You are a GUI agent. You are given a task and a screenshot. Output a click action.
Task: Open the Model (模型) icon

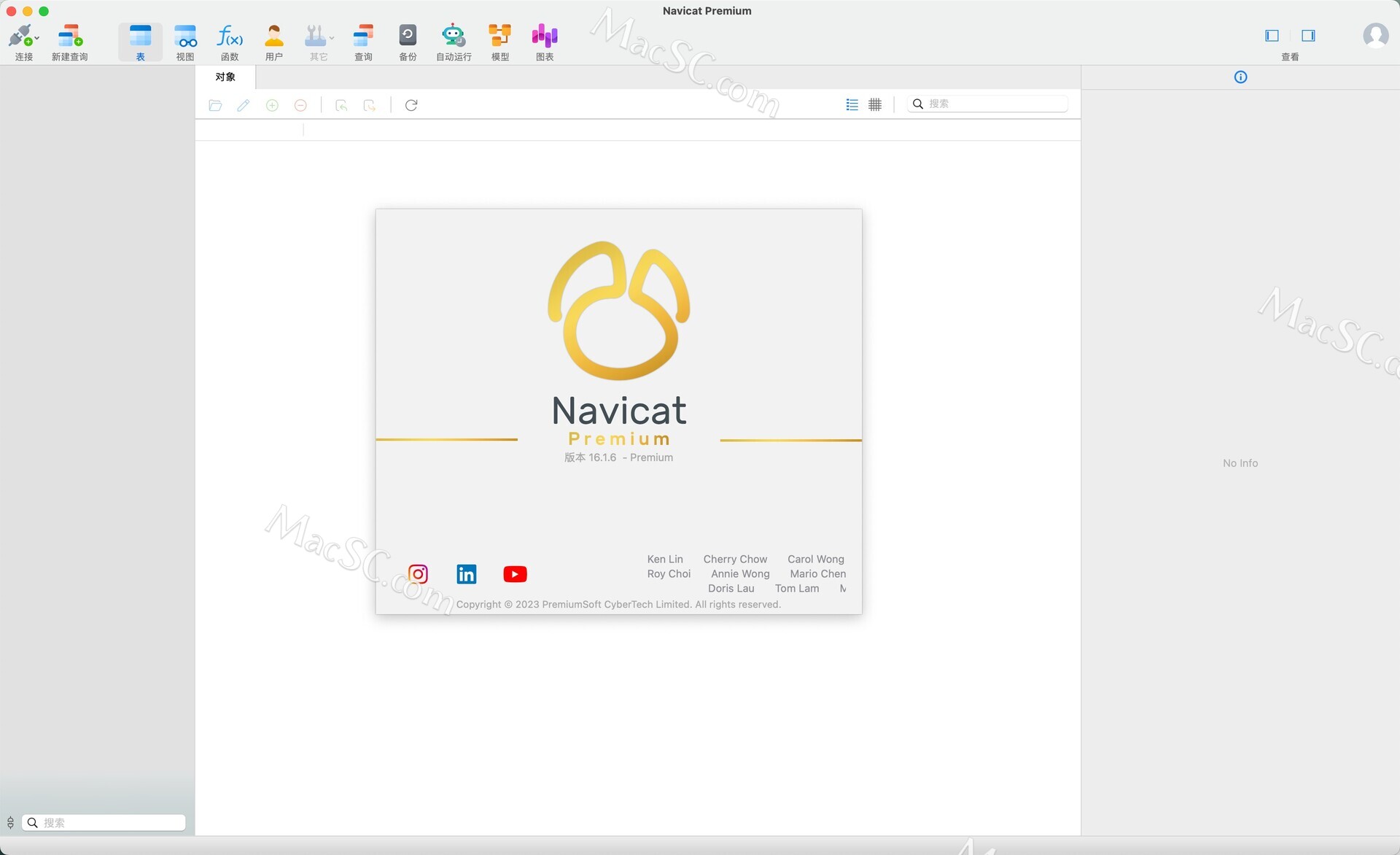(x=499, y=36)
